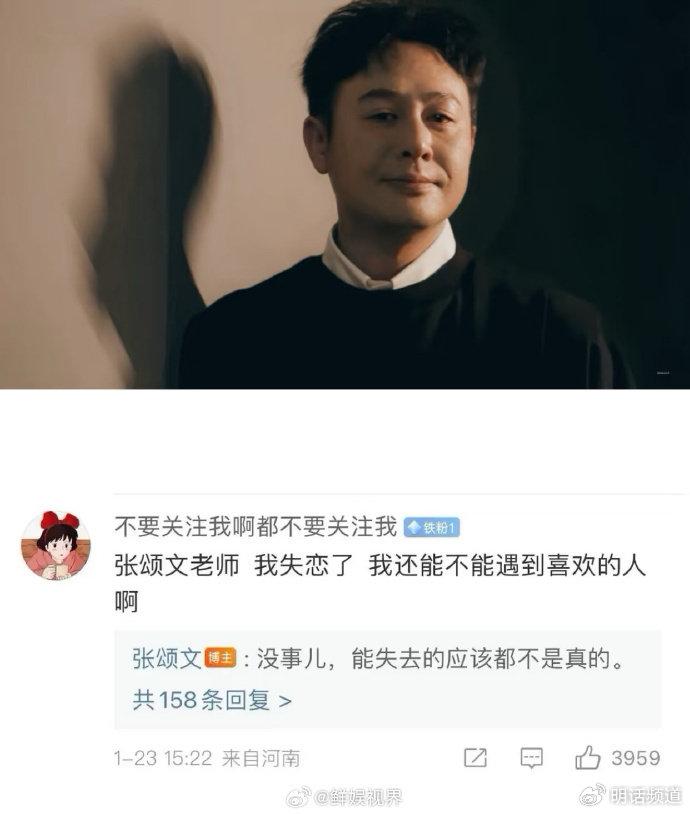This screenshot has width=690, height=814.
Task: Tap the @鲜娱视界 watermark text
Action: (358, 797)
